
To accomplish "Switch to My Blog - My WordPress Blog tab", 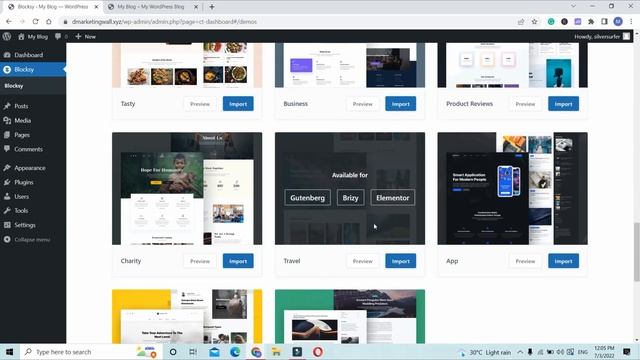I will pos(150,7).
